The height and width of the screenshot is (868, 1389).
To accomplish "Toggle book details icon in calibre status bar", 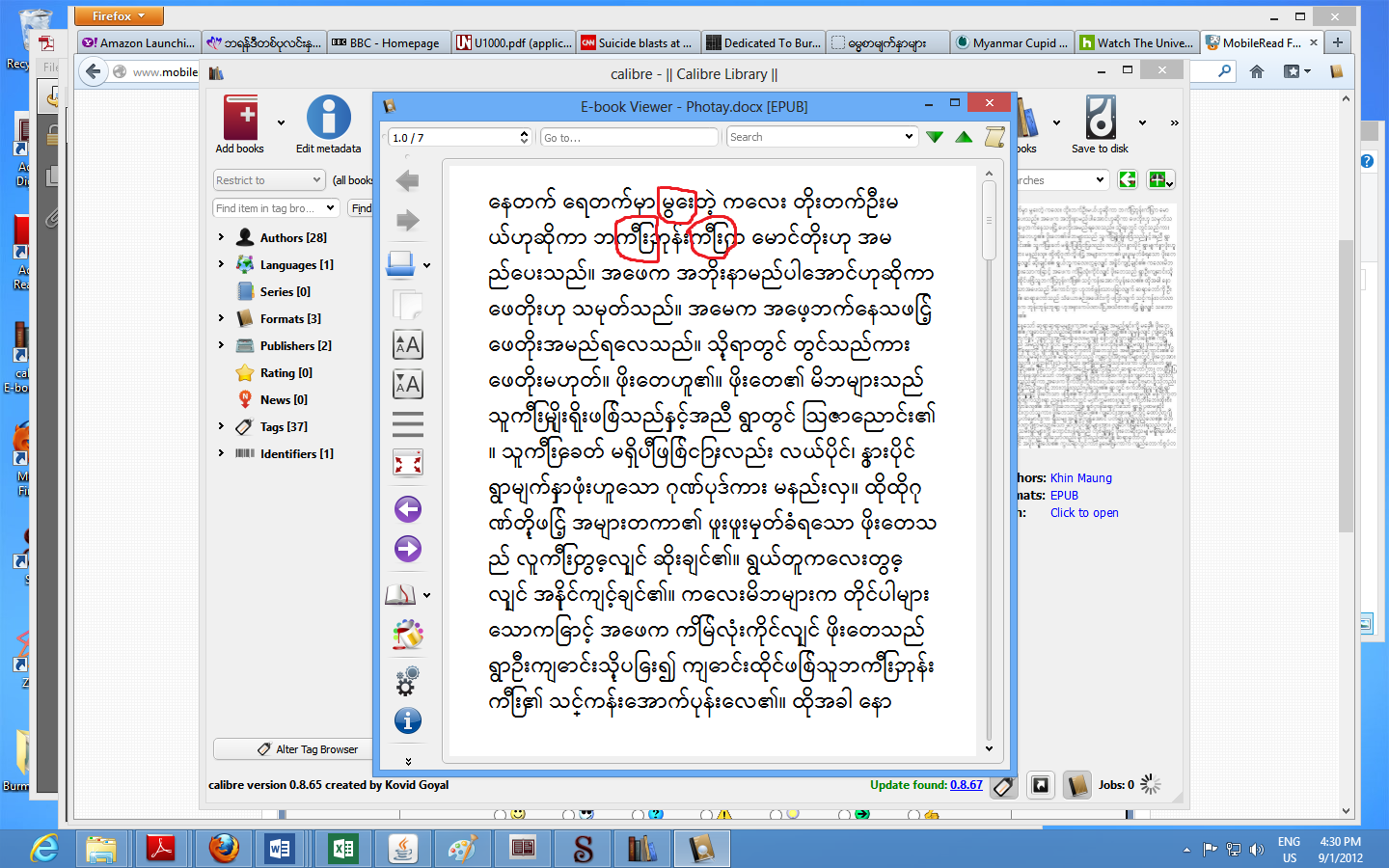I will tap(1076, 786).
